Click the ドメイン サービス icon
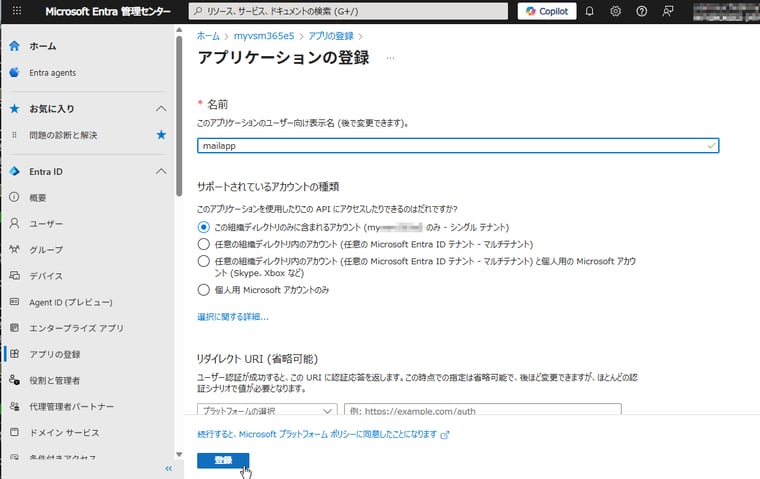Image resolution: width=760 pixels, height=479 pixels. pos(15,432)
